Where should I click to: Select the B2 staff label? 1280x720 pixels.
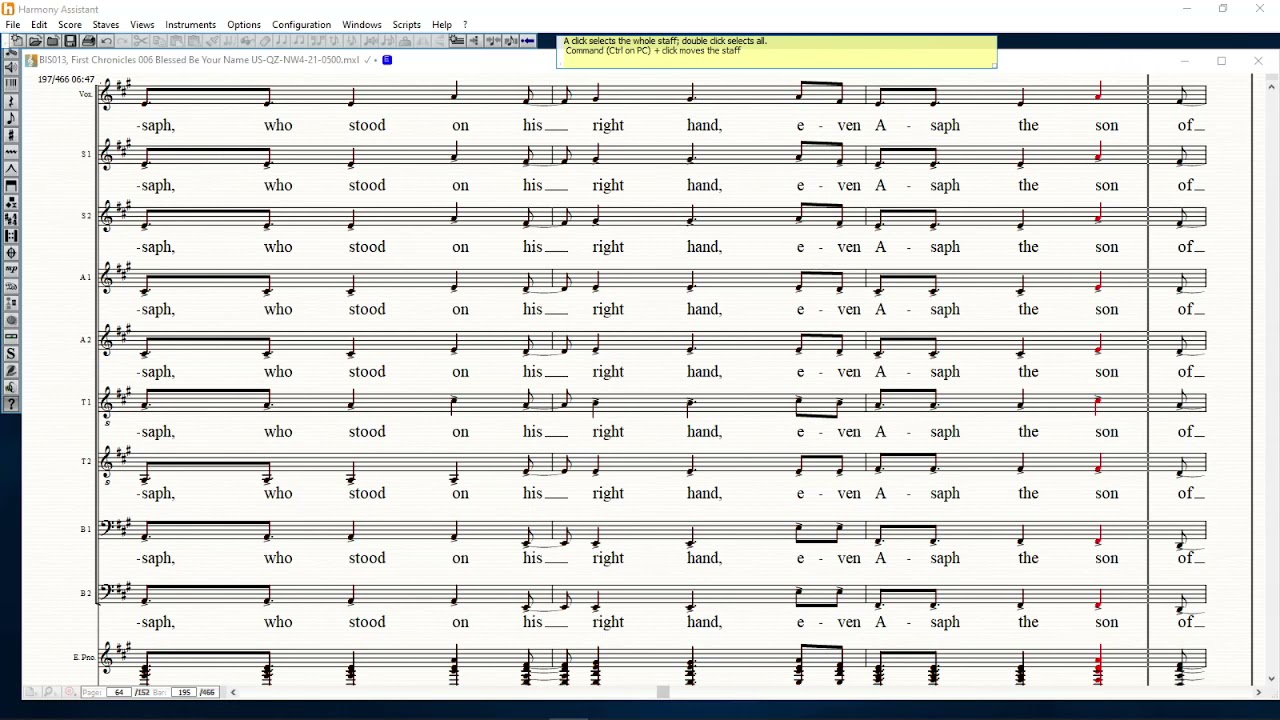tap(86, 593)
